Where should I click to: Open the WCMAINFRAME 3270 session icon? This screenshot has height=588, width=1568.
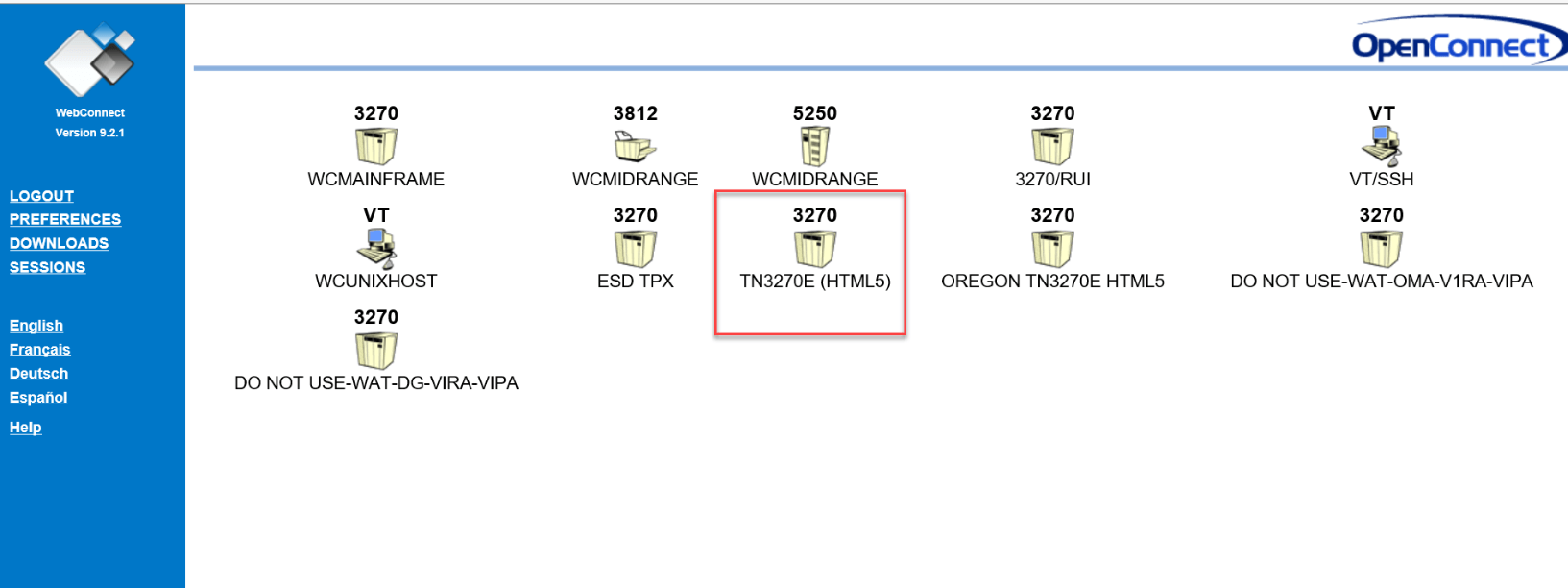tap(376, 147)
